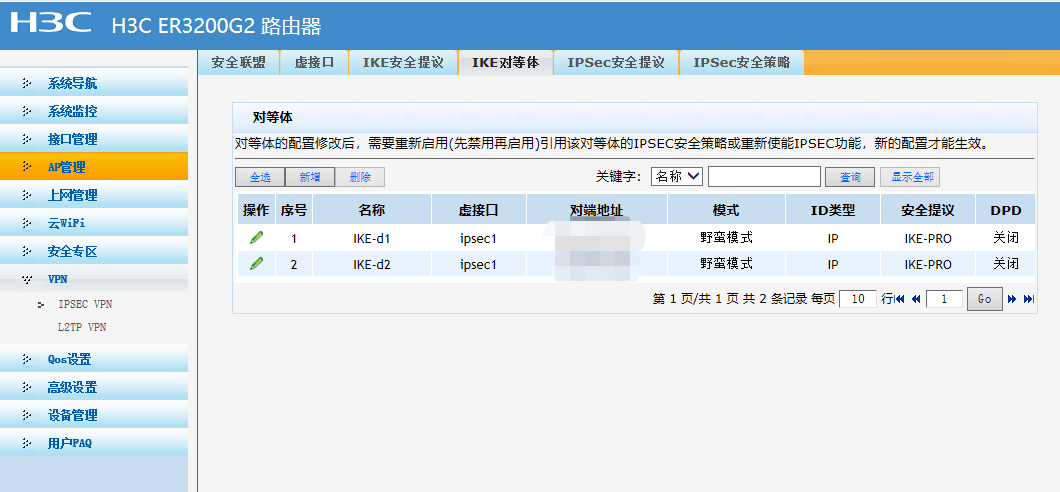This screenshot has height=492, width=1060.
Task: Click the 显示全部 button
Action: [910, 177]
